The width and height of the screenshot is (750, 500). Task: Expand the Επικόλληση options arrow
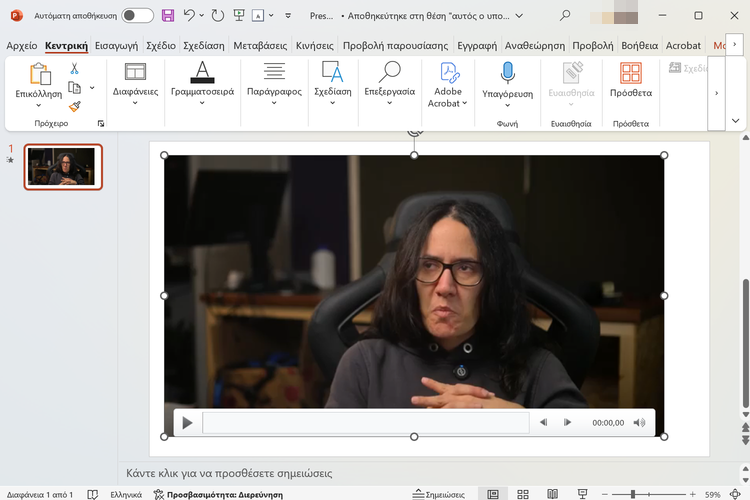[39, 105]
